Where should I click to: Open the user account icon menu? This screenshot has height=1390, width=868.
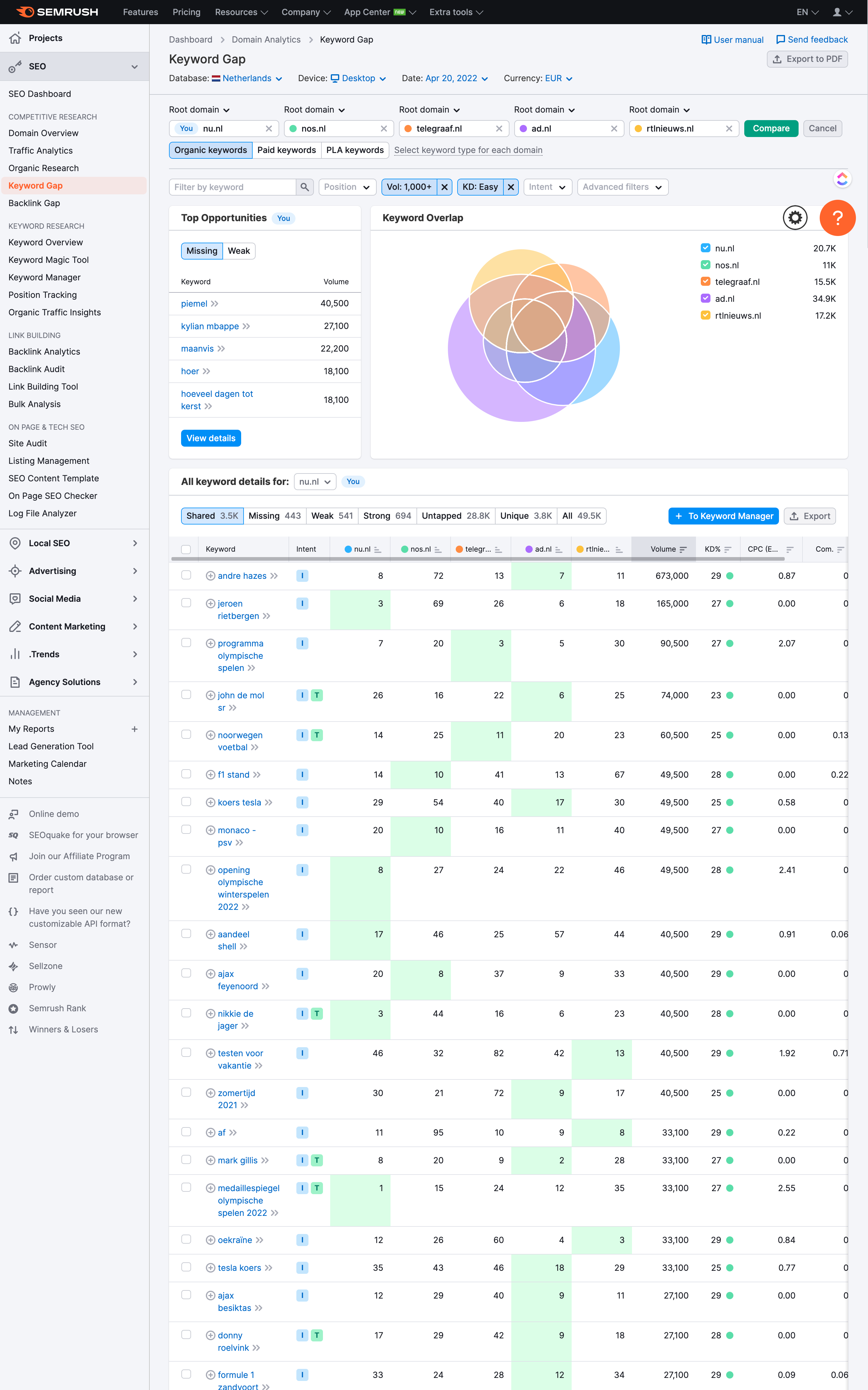click(x=842, y=12)
